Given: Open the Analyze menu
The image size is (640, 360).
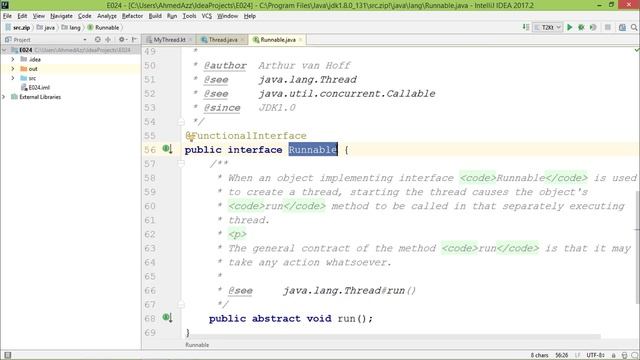Looking at the screenshot, I should coord(107,16).
